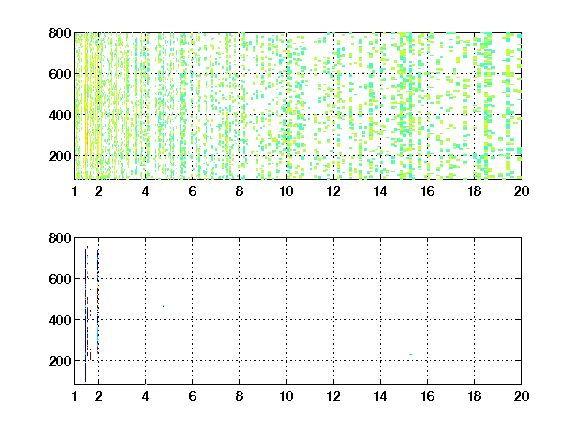Click the 200 y-axis label of top plot
Viewport: 576px width, 432px height.
pyautogui.click(x=60, y=156)
